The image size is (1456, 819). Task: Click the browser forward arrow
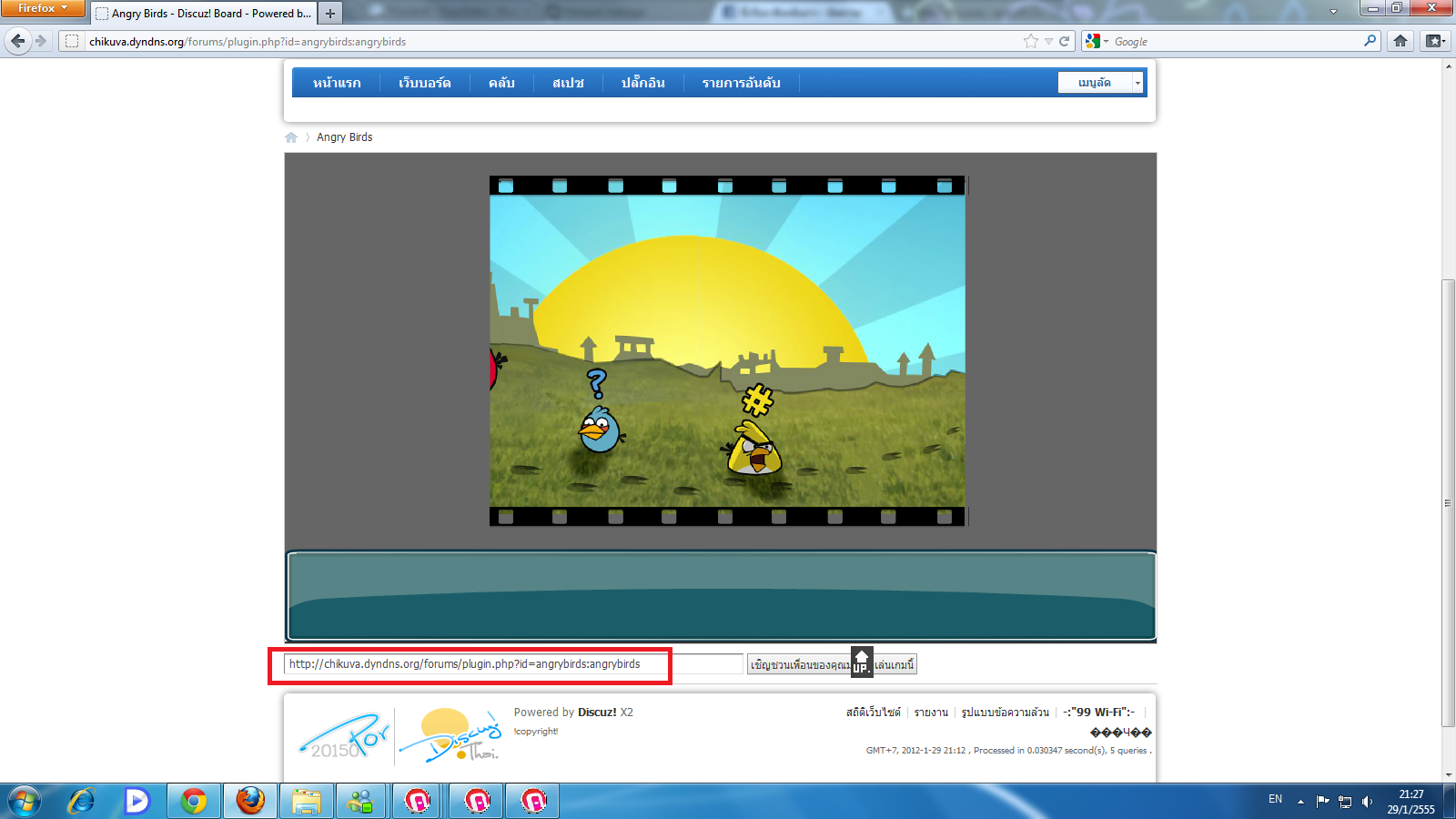pyautogui.click(x=41, y=41)
